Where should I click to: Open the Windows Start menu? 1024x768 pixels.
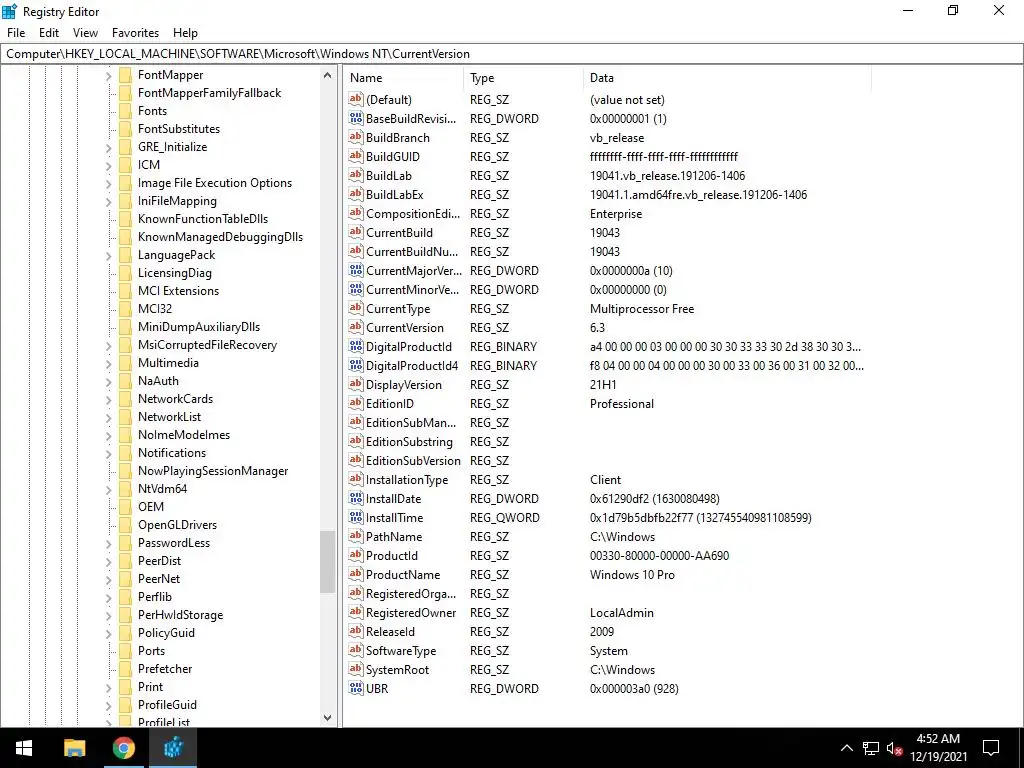pyautogui.click(x=24, y=748)
